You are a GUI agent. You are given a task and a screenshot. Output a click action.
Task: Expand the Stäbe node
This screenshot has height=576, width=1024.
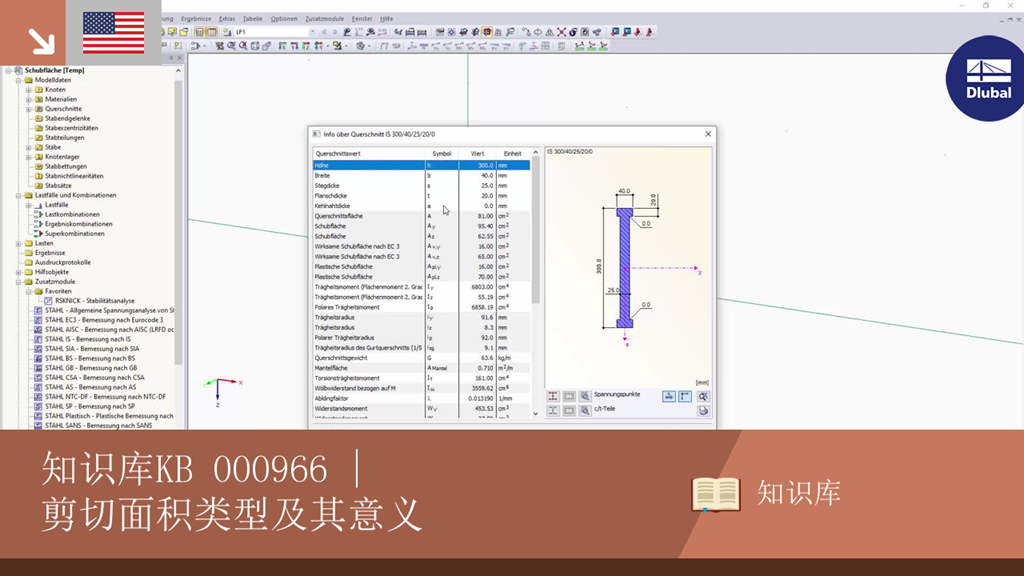point(29,148)
